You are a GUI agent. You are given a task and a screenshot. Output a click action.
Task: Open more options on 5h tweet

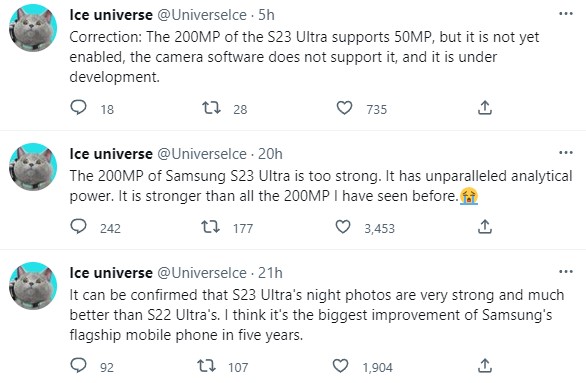coord(566,14)
